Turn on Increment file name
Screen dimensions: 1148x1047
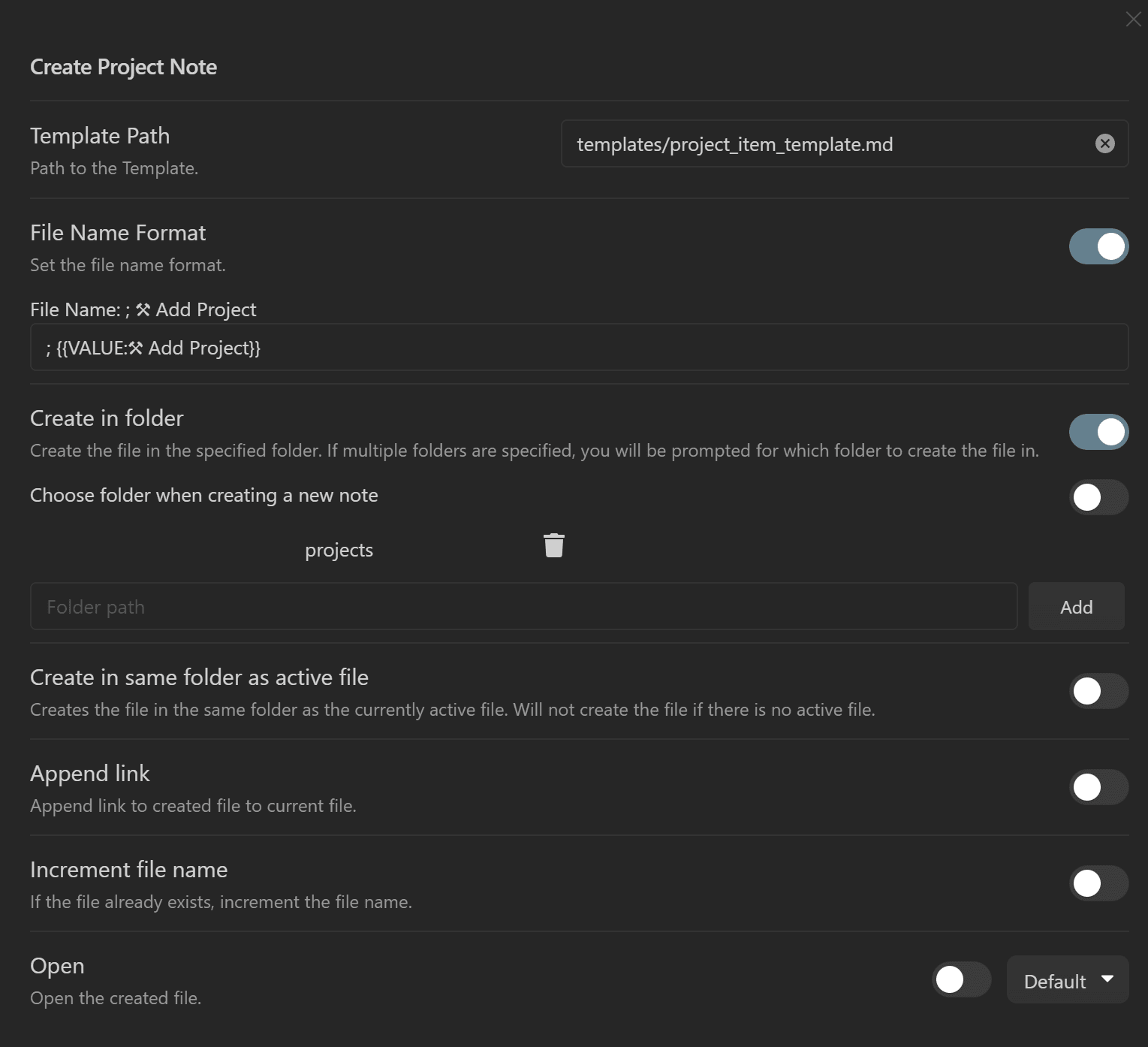[x=1098, y=883]
